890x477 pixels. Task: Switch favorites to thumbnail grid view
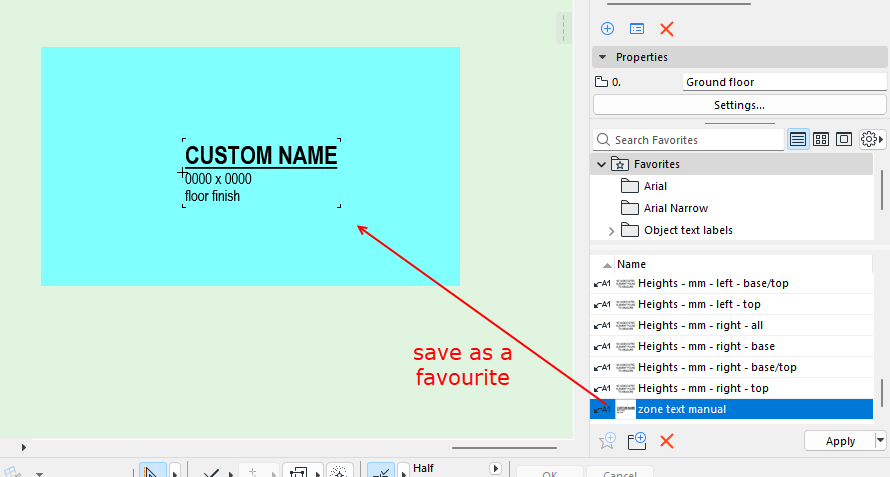[x=821, y=139]
